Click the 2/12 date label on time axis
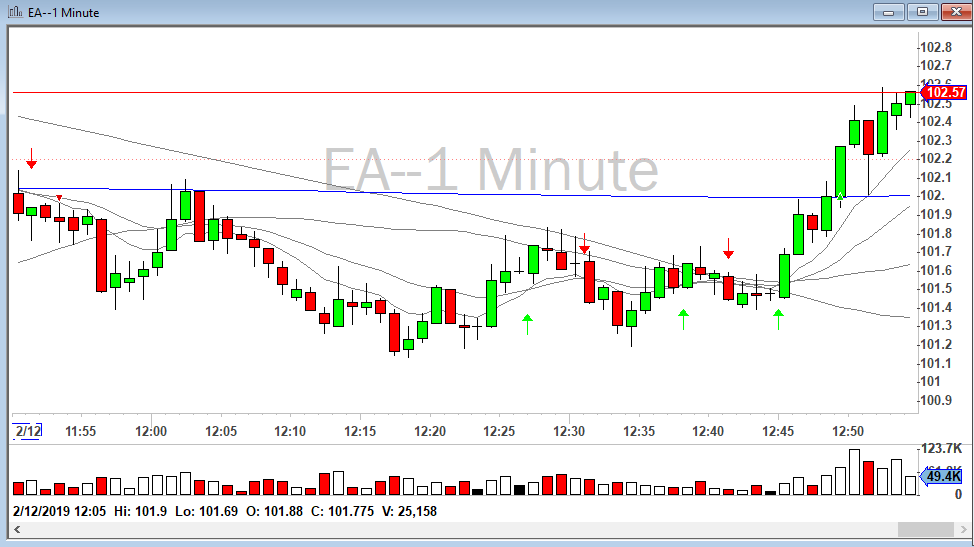 [28, 431]
